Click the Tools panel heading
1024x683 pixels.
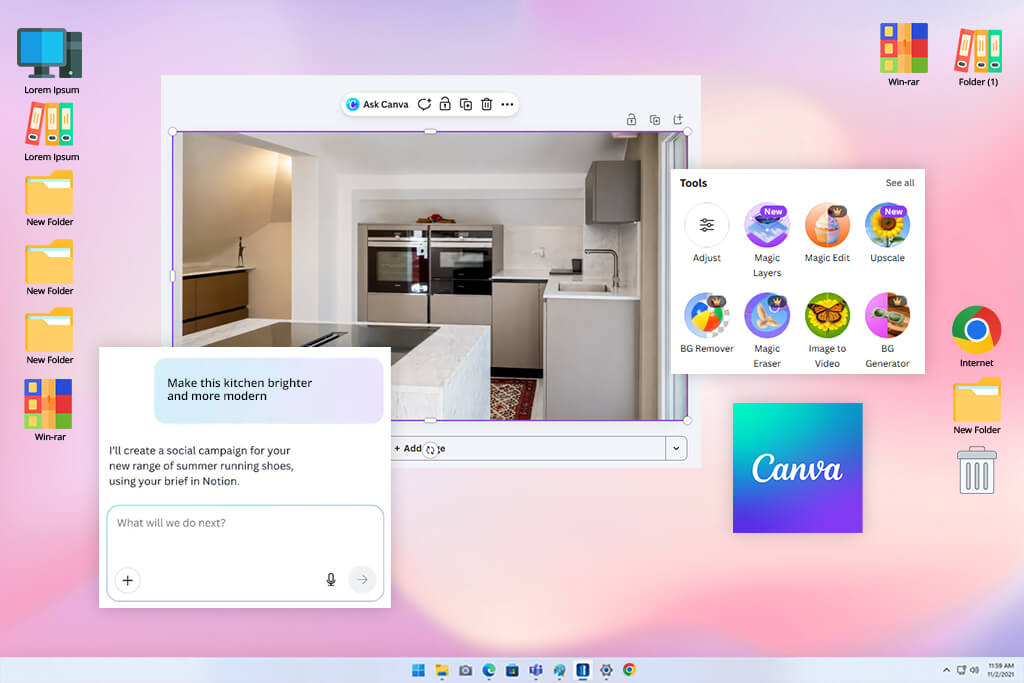pos(693,183)
